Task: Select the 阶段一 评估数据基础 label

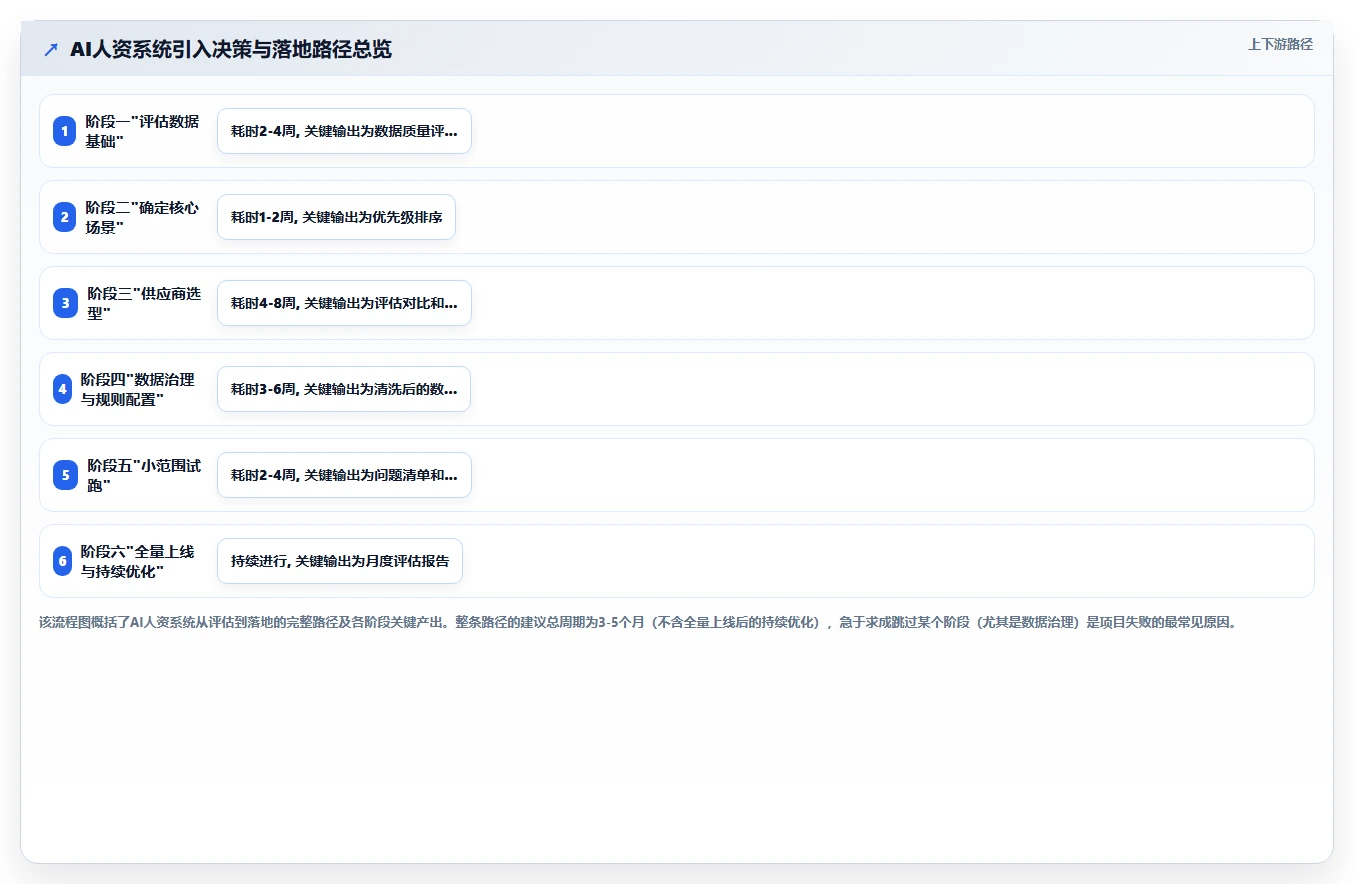Action: [x=142, y=131]
